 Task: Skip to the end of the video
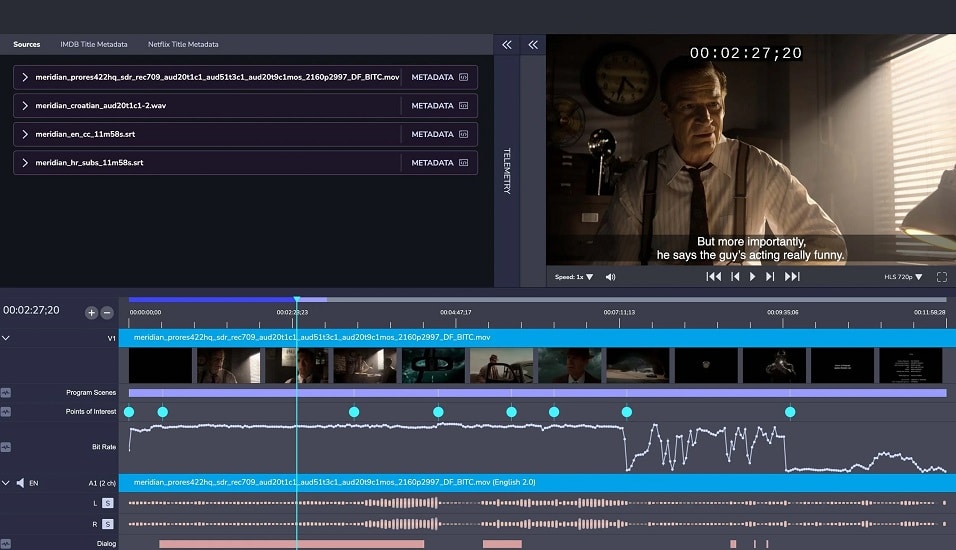point(792,277)
